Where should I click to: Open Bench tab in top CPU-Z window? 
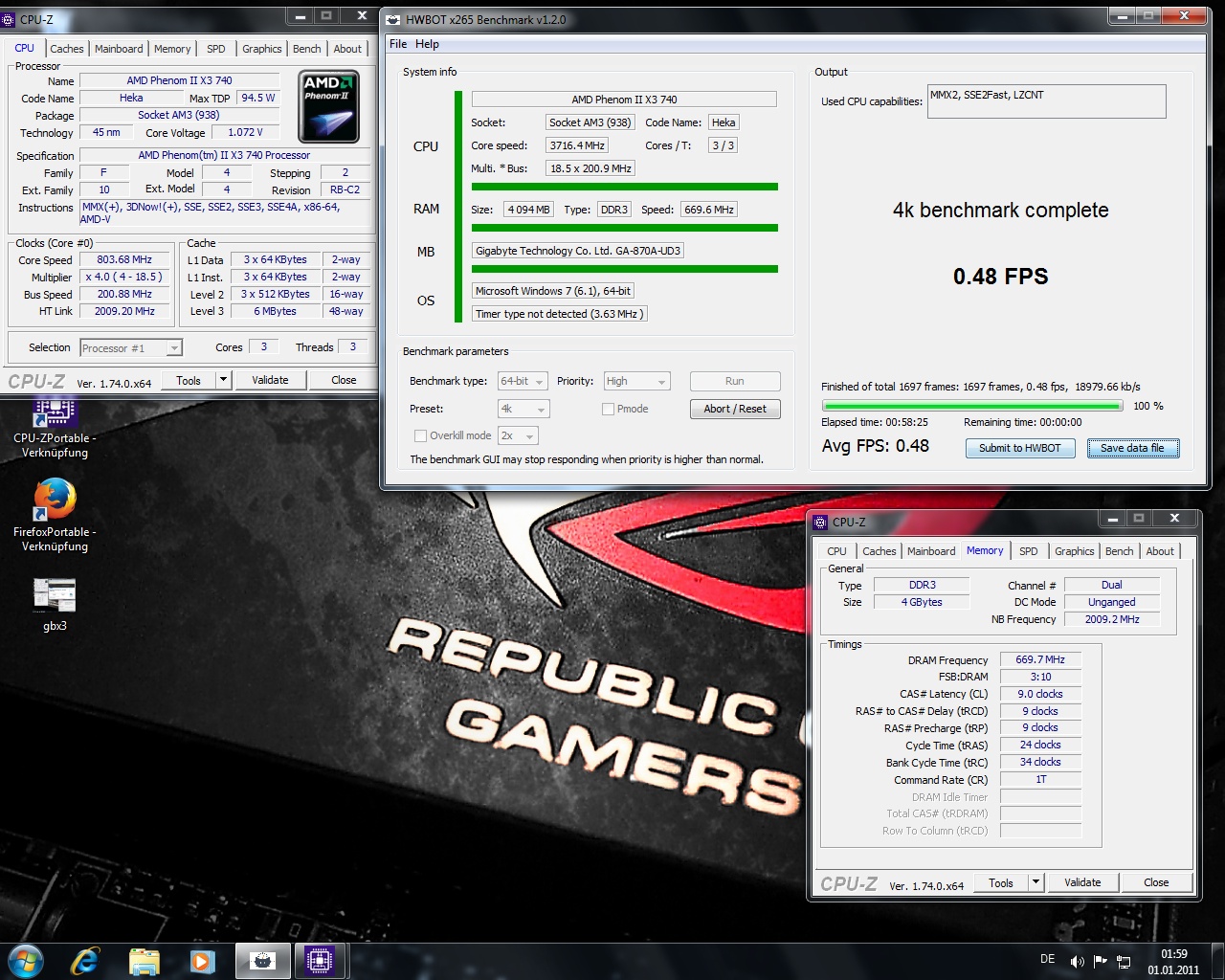[x=306, y=49]
